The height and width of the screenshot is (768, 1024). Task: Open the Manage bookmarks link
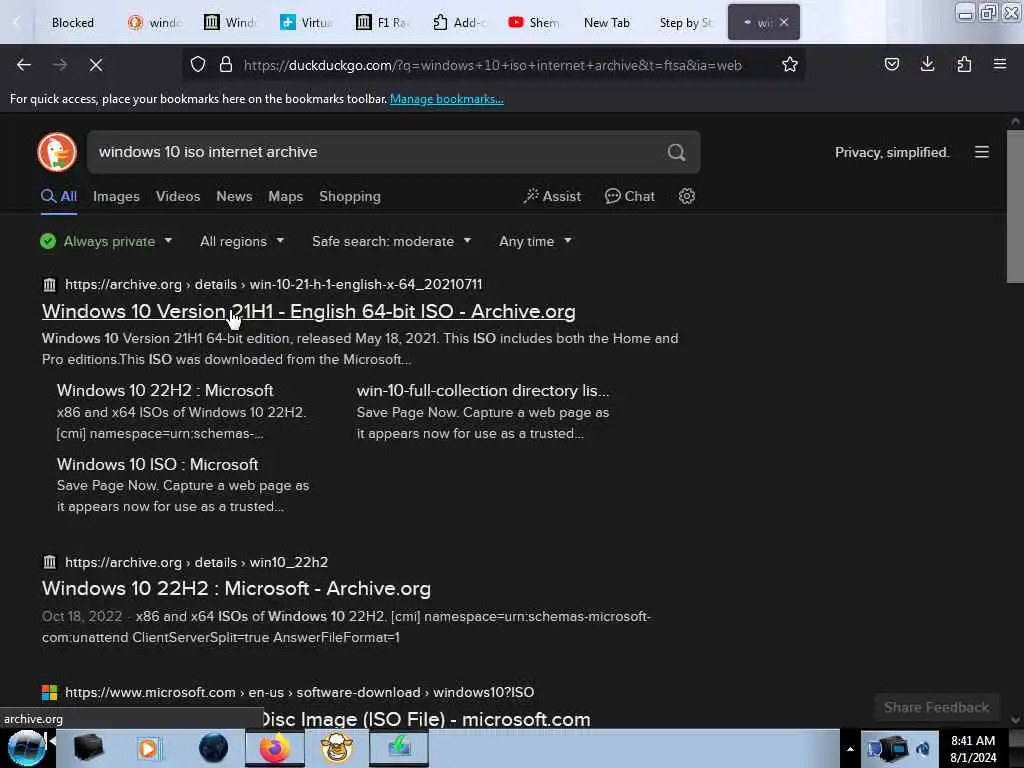tap(446, 99)
